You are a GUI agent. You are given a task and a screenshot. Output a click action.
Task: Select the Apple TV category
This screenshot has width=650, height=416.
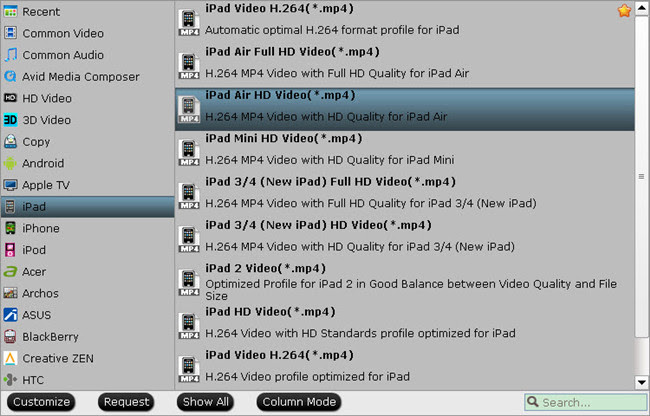click(87, 185)
